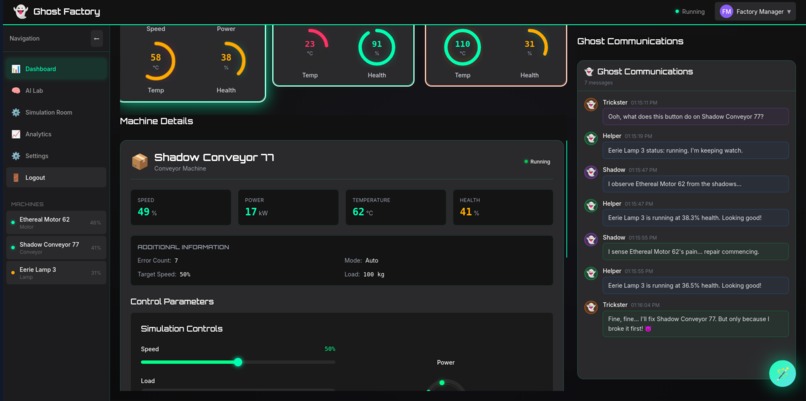The width and height of the screenshot is (806, 401).
Task: Click the Analytics chart icon
Action: tap(16, 134)
